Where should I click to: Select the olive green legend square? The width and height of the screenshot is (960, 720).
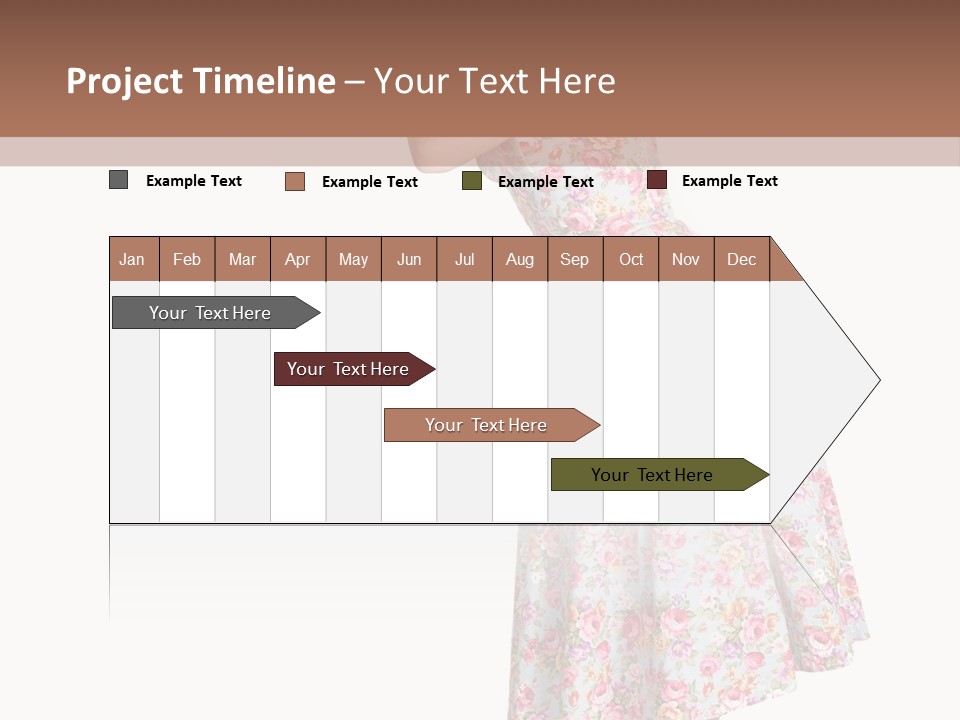(471, 181)
